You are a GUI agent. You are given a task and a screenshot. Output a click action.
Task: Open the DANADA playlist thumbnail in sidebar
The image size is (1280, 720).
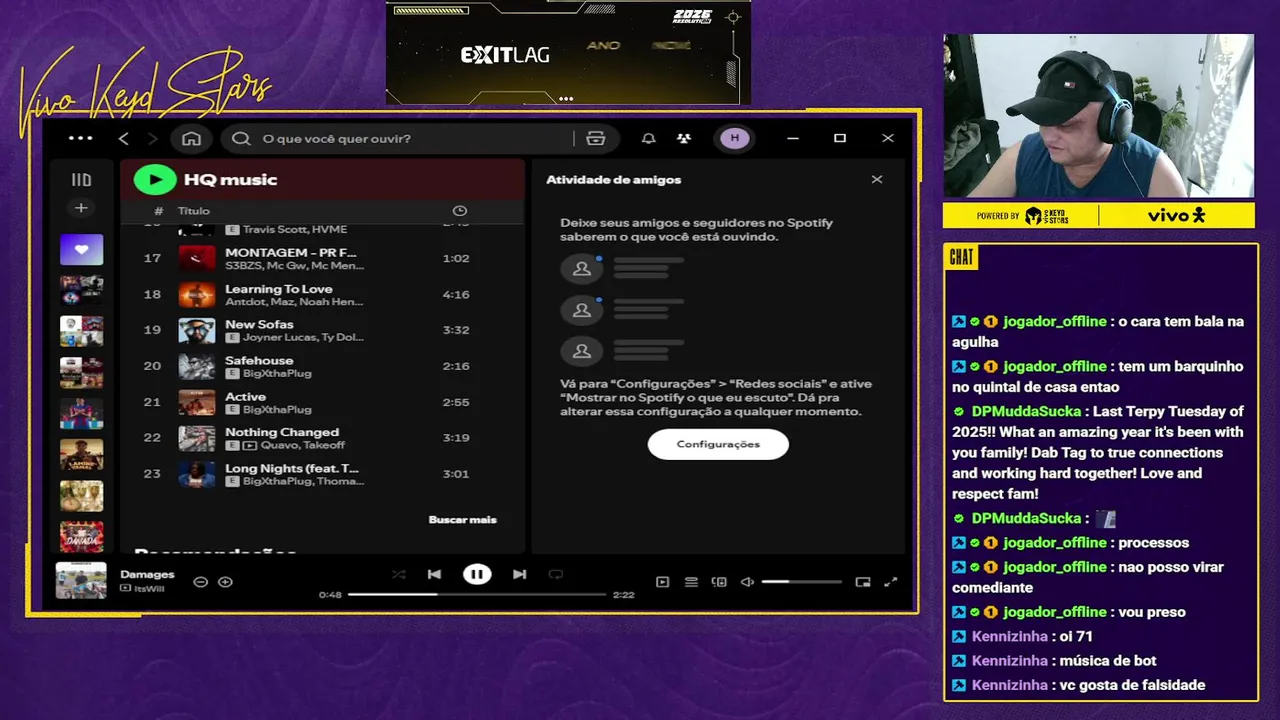81,537
